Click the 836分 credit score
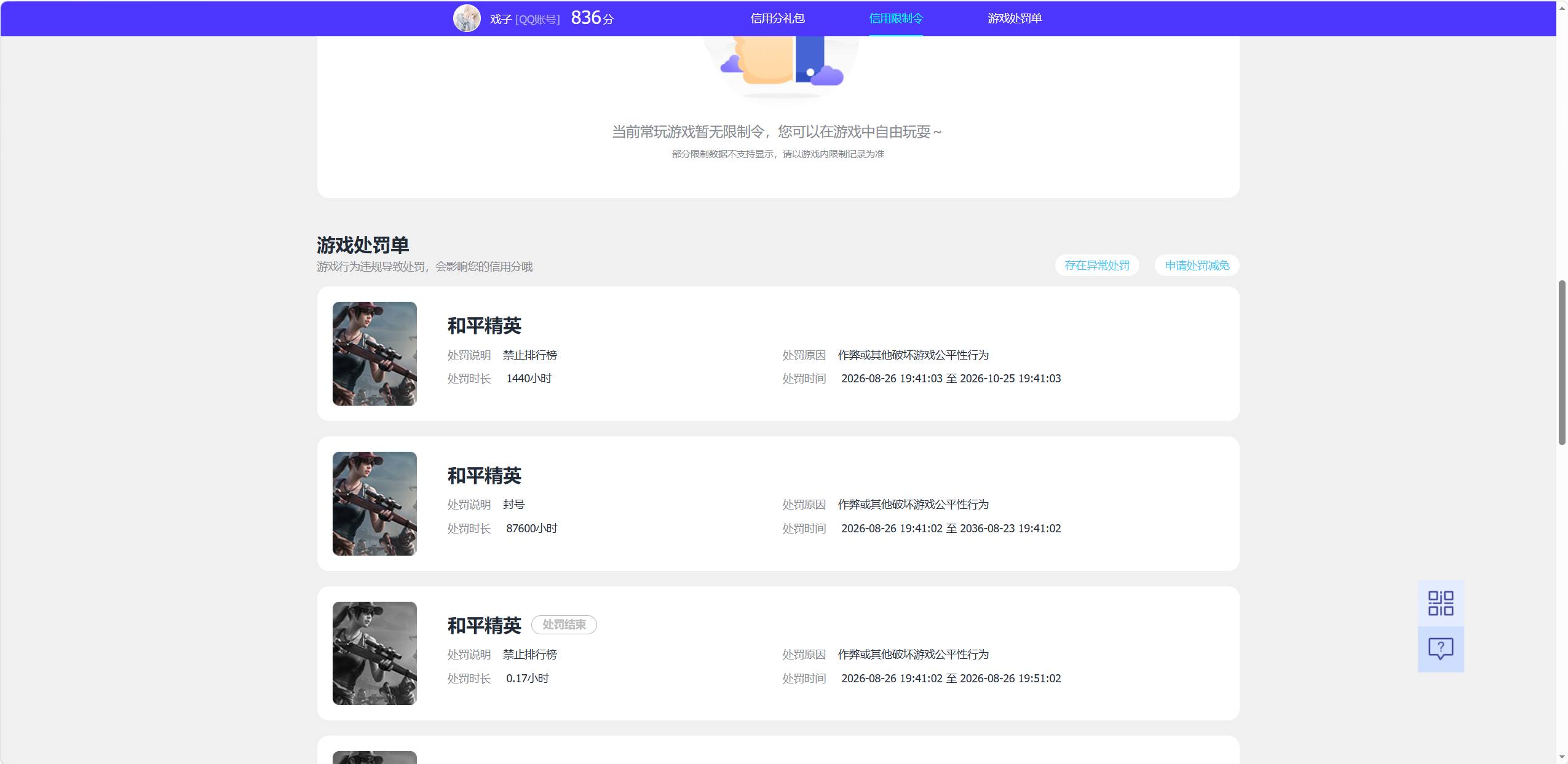The image size is (1568, 764). click(592, 18)
